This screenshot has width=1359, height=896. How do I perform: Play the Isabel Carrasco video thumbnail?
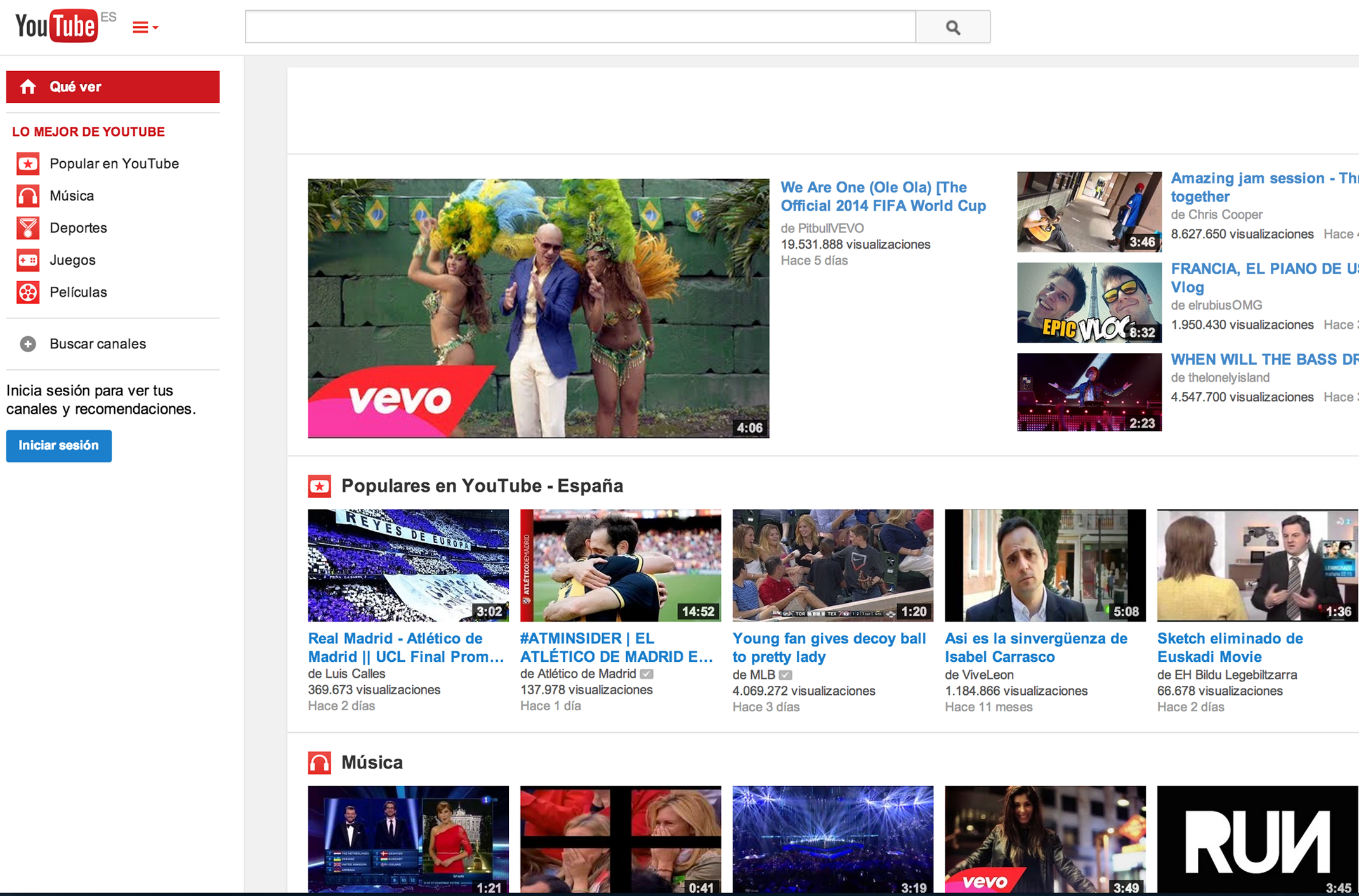[x=1045, y=565]
